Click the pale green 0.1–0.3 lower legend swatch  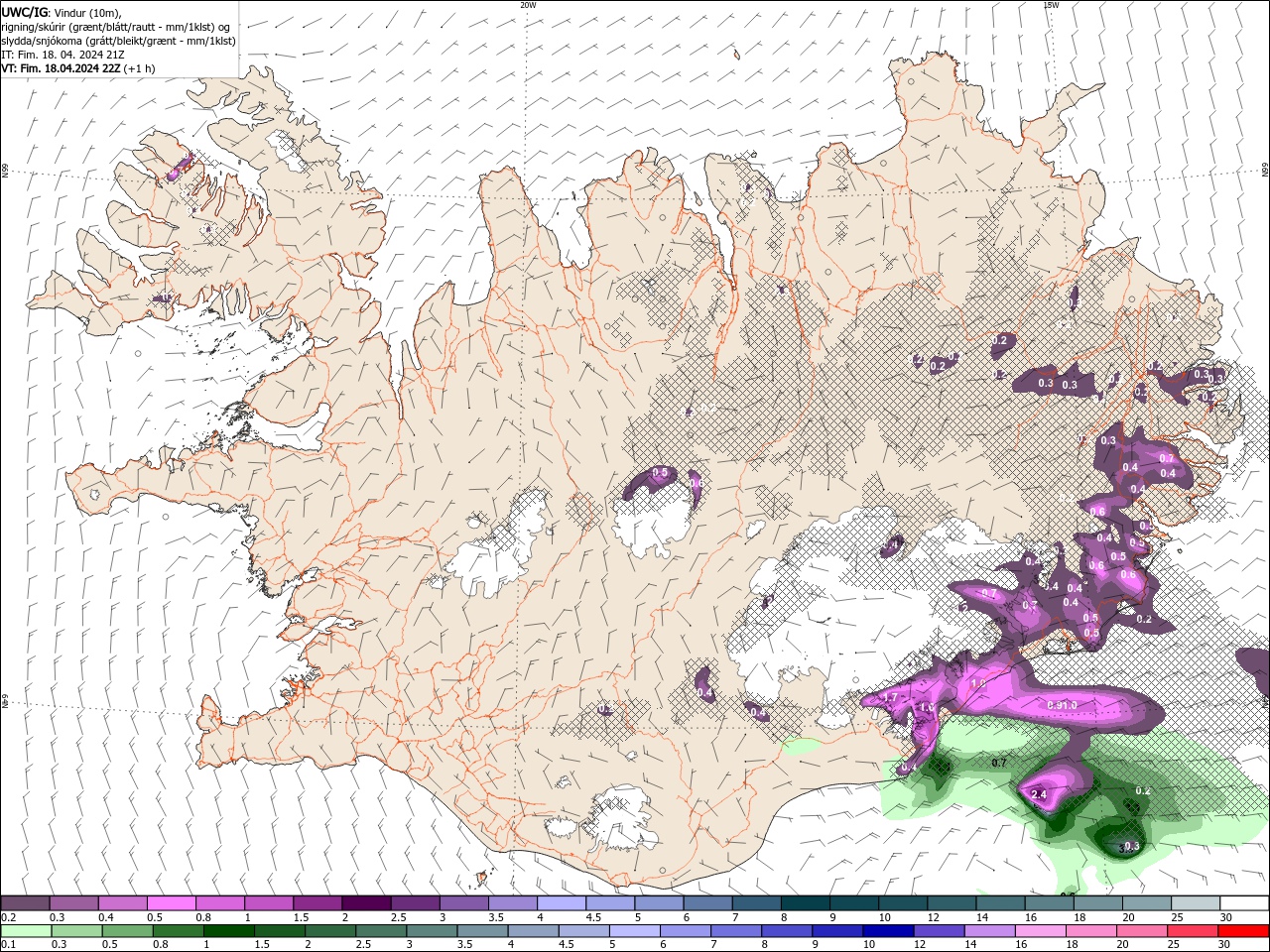coord(26,931)
